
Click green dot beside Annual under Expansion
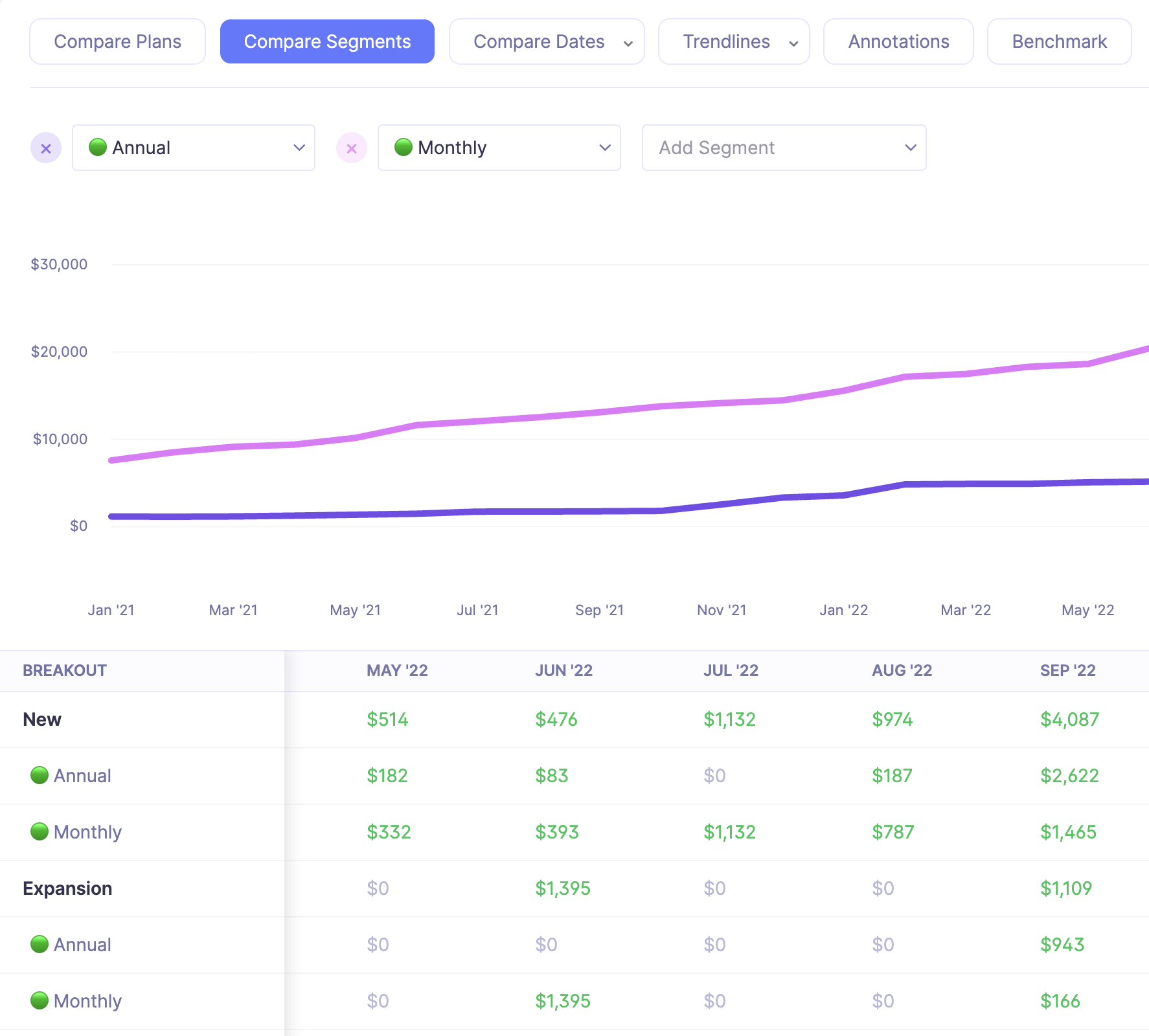tap(40, 944)
